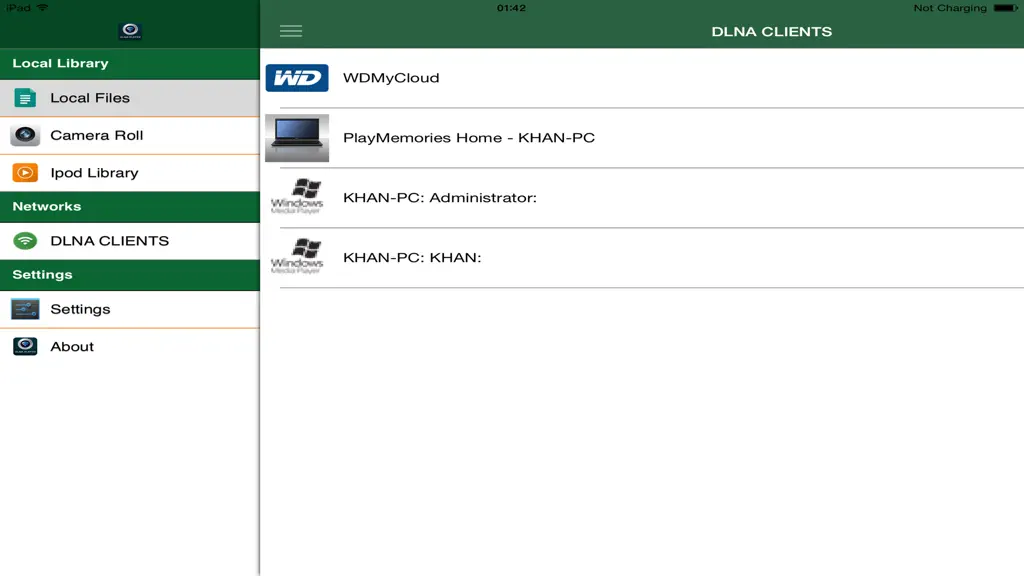This screenshot has width=1024, height=576.
Task: Select the orange Ipod Library play icon
Action: (x=25, y=172)
